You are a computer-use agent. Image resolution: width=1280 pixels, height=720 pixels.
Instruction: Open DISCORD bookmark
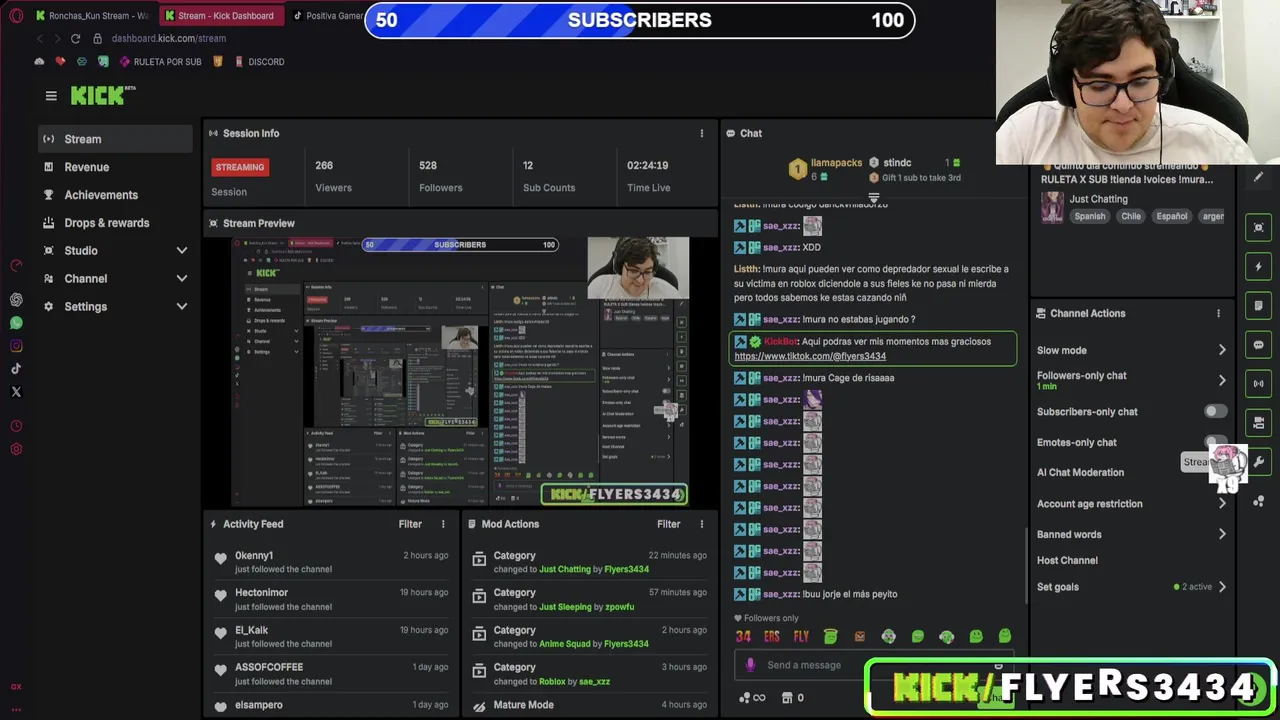tap(258, 62)
